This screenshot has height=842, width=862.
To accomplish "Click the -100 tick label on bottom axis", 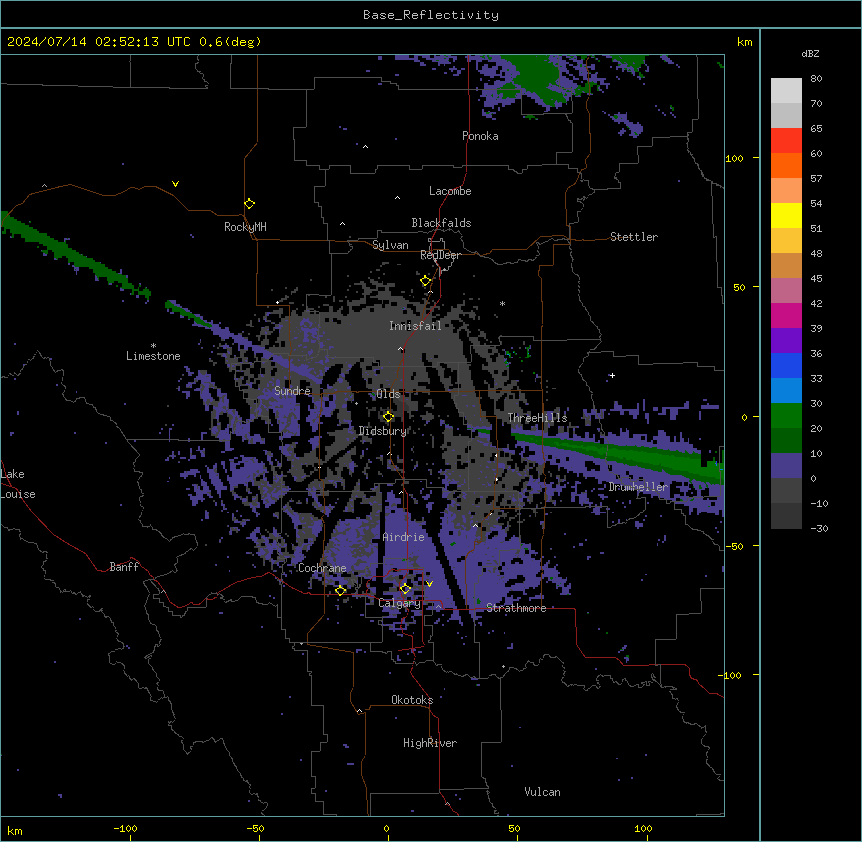I will pos(125,828).
